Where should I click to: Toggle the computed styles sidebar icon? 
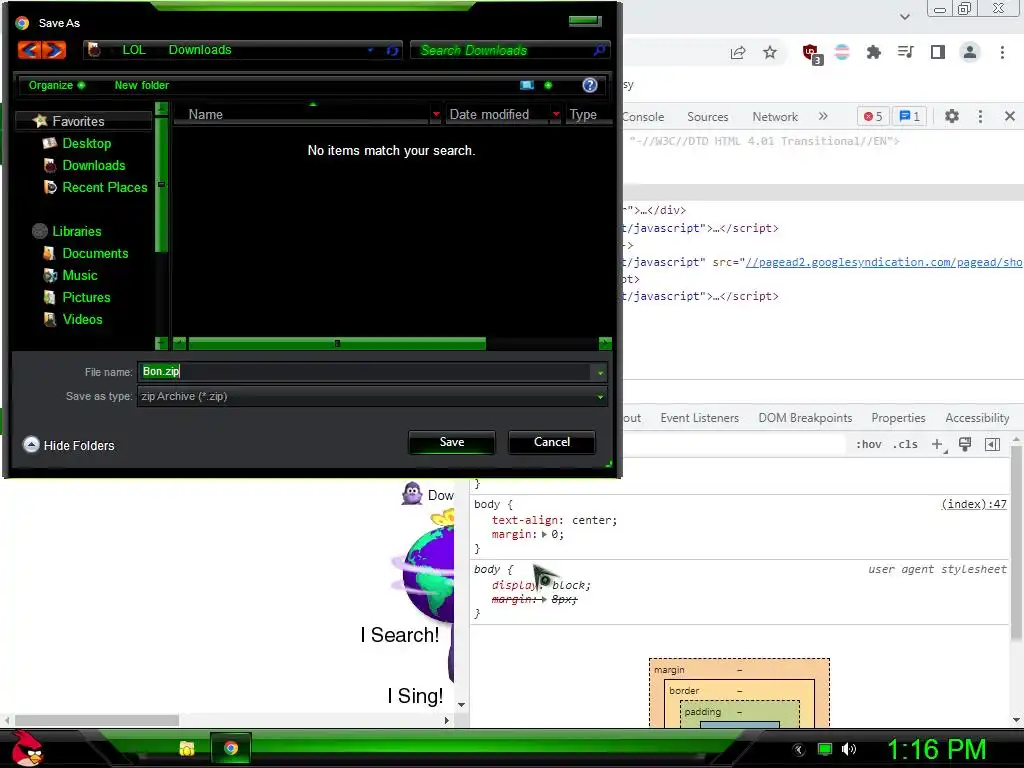click(x=993, y=444)
